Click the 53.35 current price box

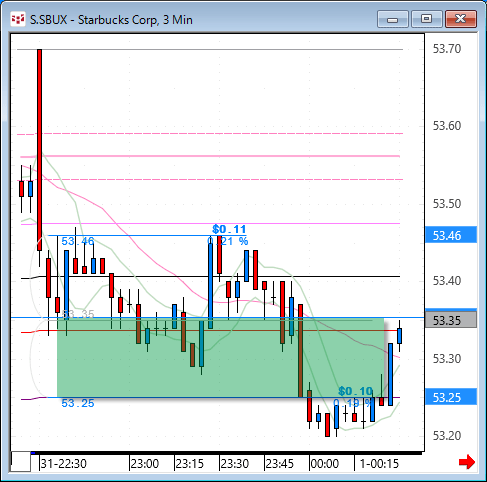(451, 320)
